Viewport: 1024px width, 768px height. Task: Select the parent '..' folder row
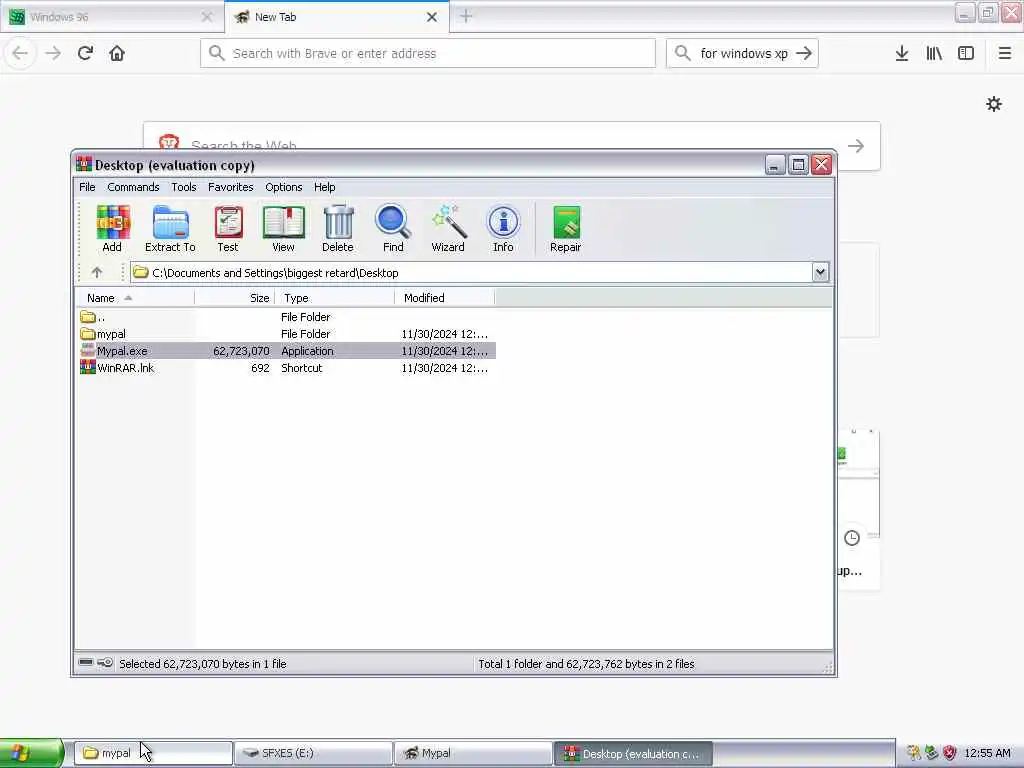286,317
